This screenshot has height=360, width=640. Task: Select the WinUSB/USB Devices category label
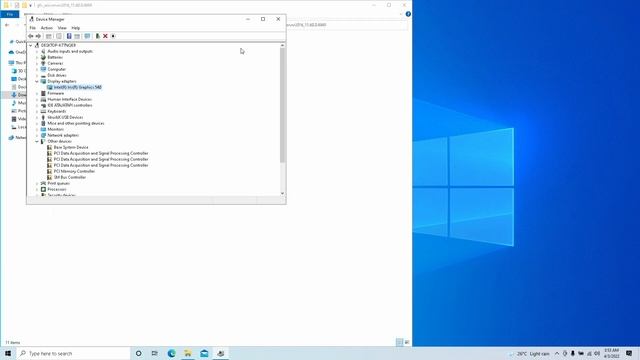[65, 117]
